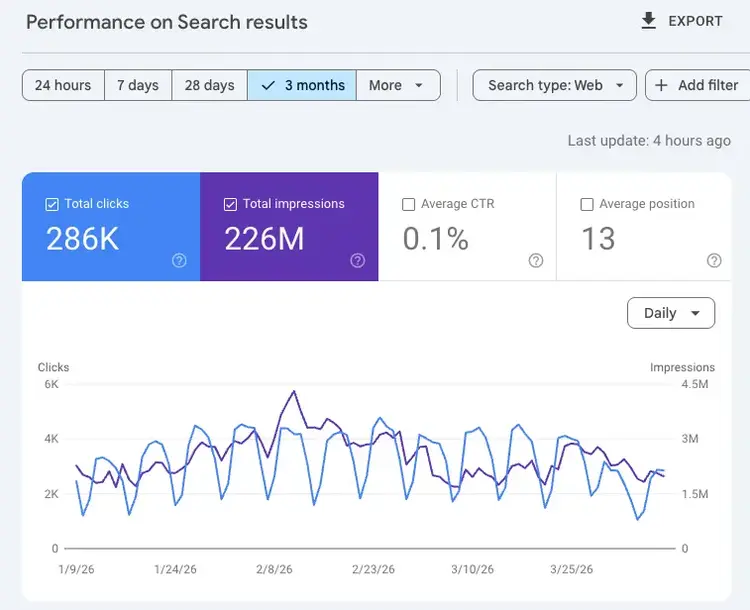Click the EXPORT button label

(695, 22)
